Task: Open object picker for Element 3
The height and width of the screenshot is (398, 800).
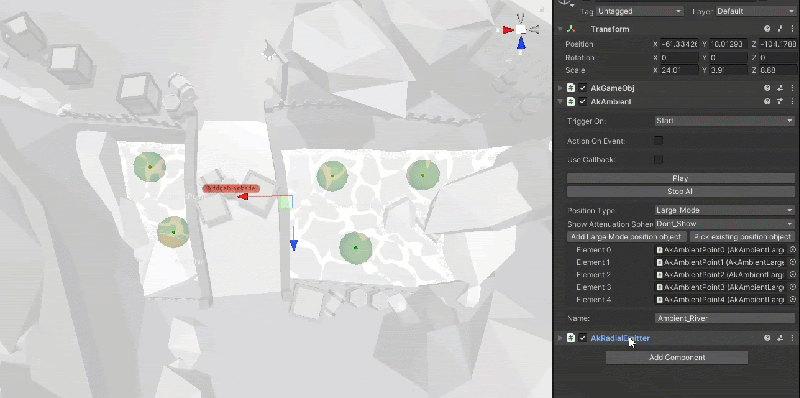Action: pyautogui.click(x=792, y=287)
